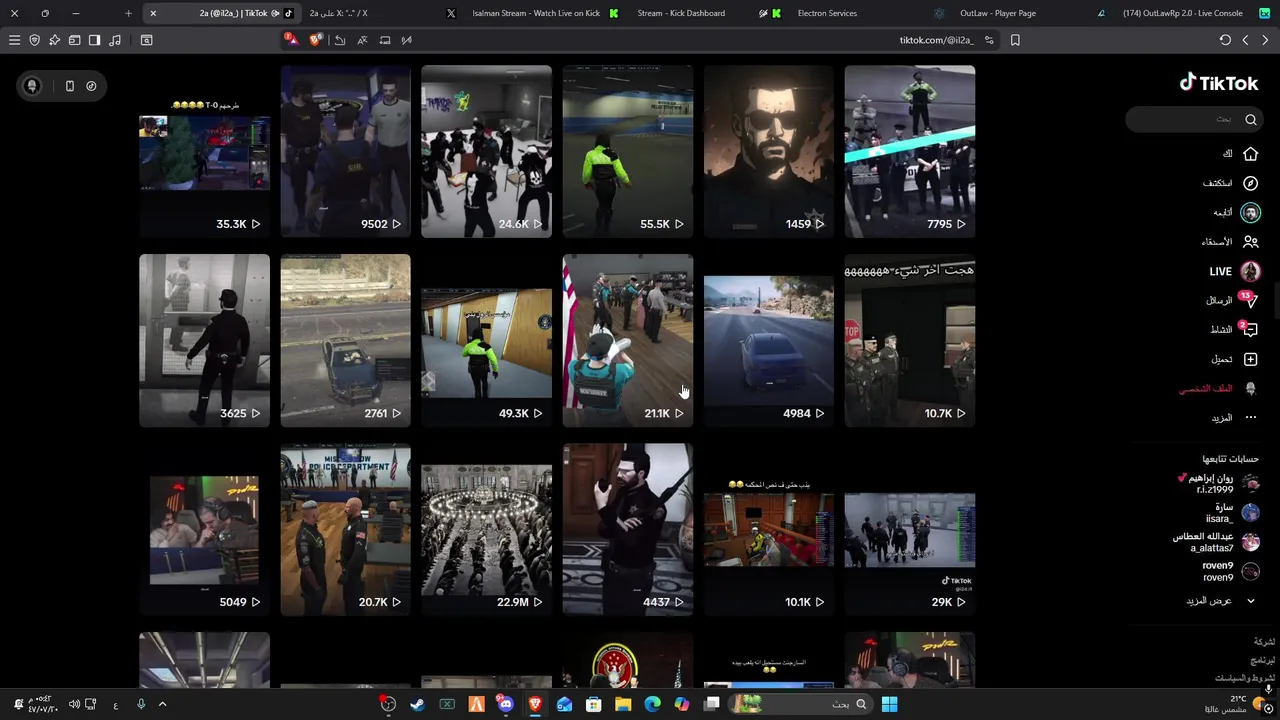The image size is (1280, 720).
Task: Play the video with 7795 views
Action: click(x=909, y=151)
